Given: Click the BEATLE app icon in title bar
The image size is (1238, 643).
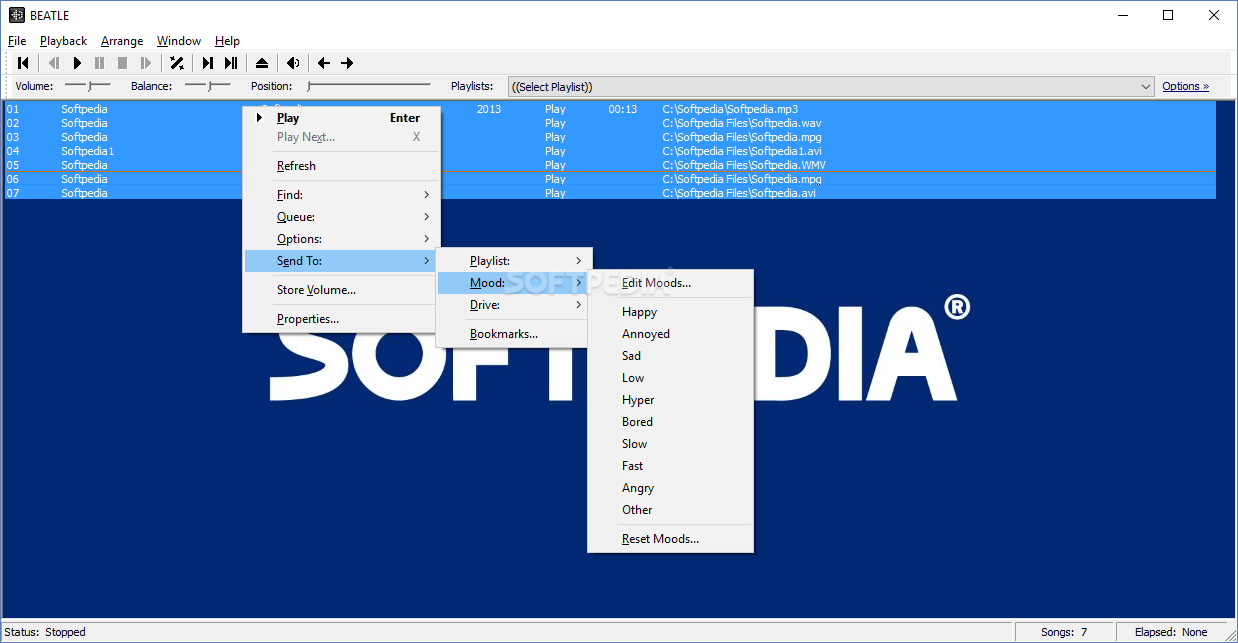Looking at the screenshot, I should 17,15.
